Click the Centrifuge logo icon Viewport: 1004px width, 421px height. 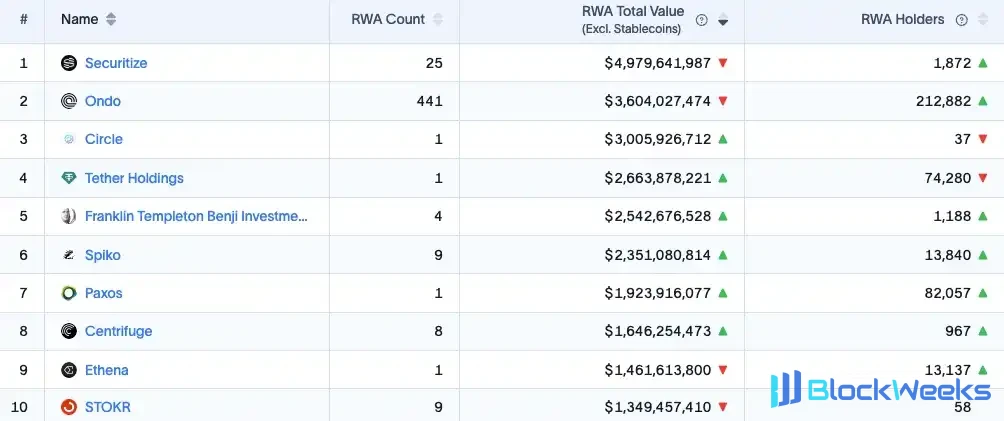(69, 331)
